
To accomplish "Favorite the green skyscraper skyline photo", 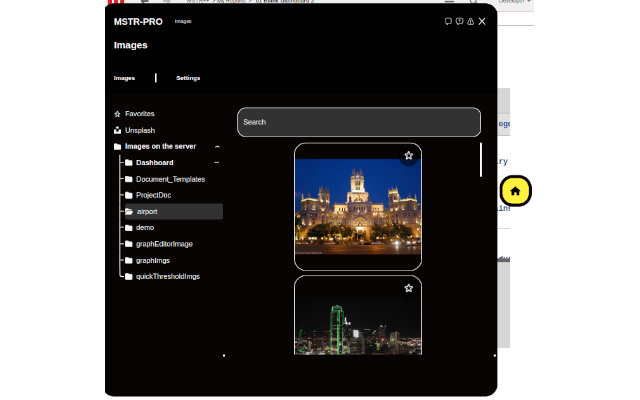I will pos(409,289).
